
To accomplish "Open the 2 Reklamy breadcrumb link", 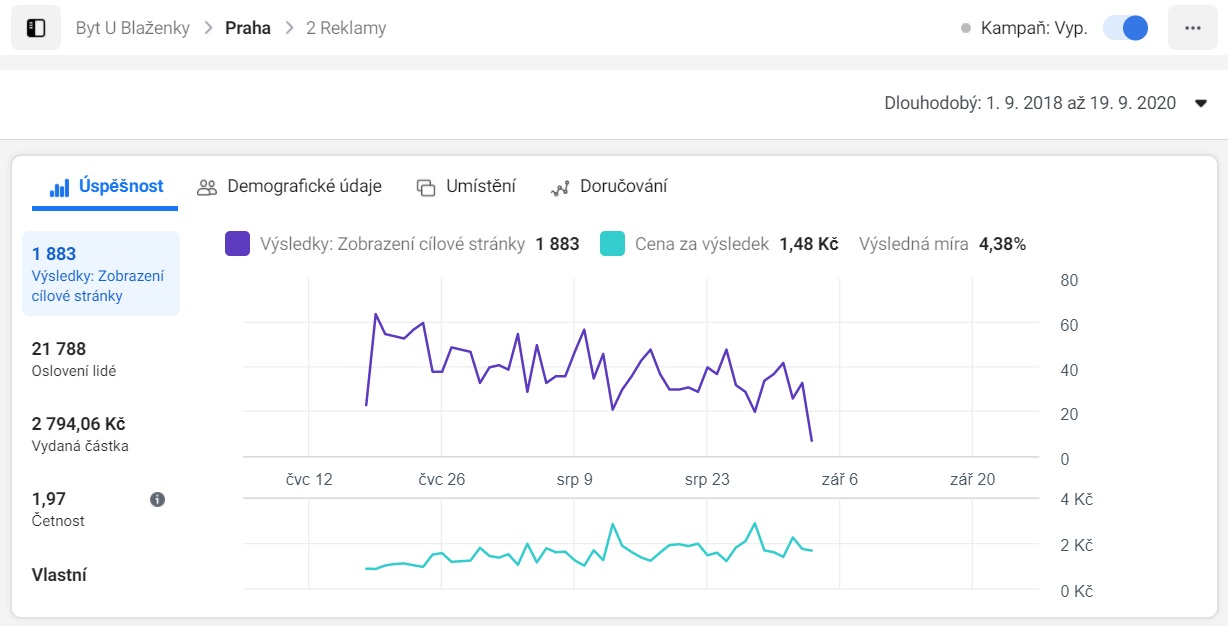I will click(346, 28).
